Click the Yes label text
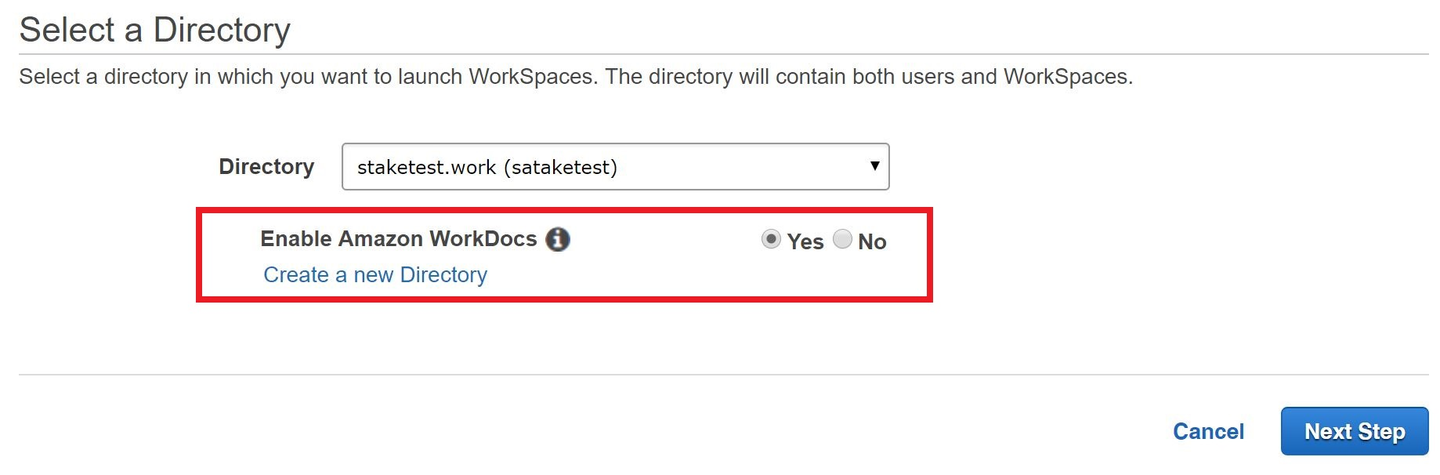The width and height of the screenshot is (1440, 475). [x=805, y=241]
